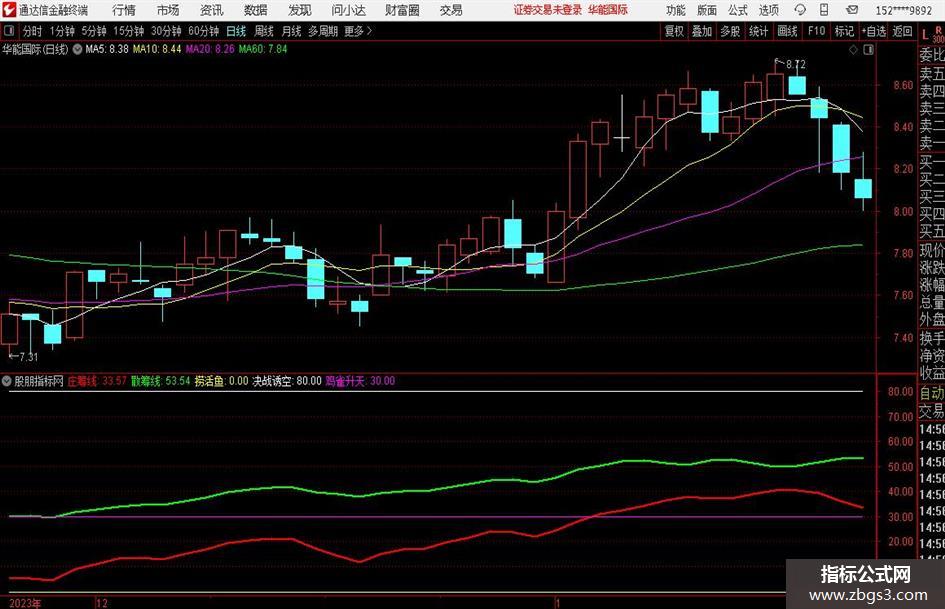Click the MA10: 8.44 indicator label
This screenshot has width=945, height=609.
point(157,49)
